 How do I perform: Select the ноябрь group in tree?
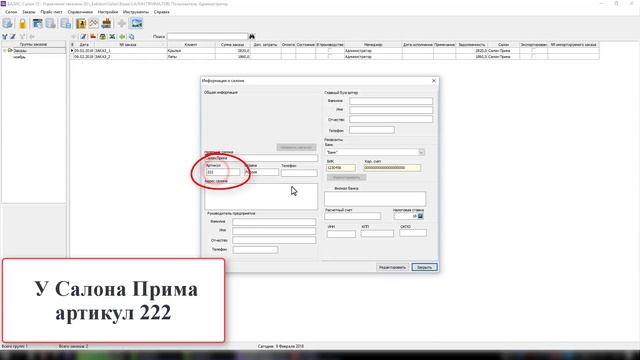(19, 57)
